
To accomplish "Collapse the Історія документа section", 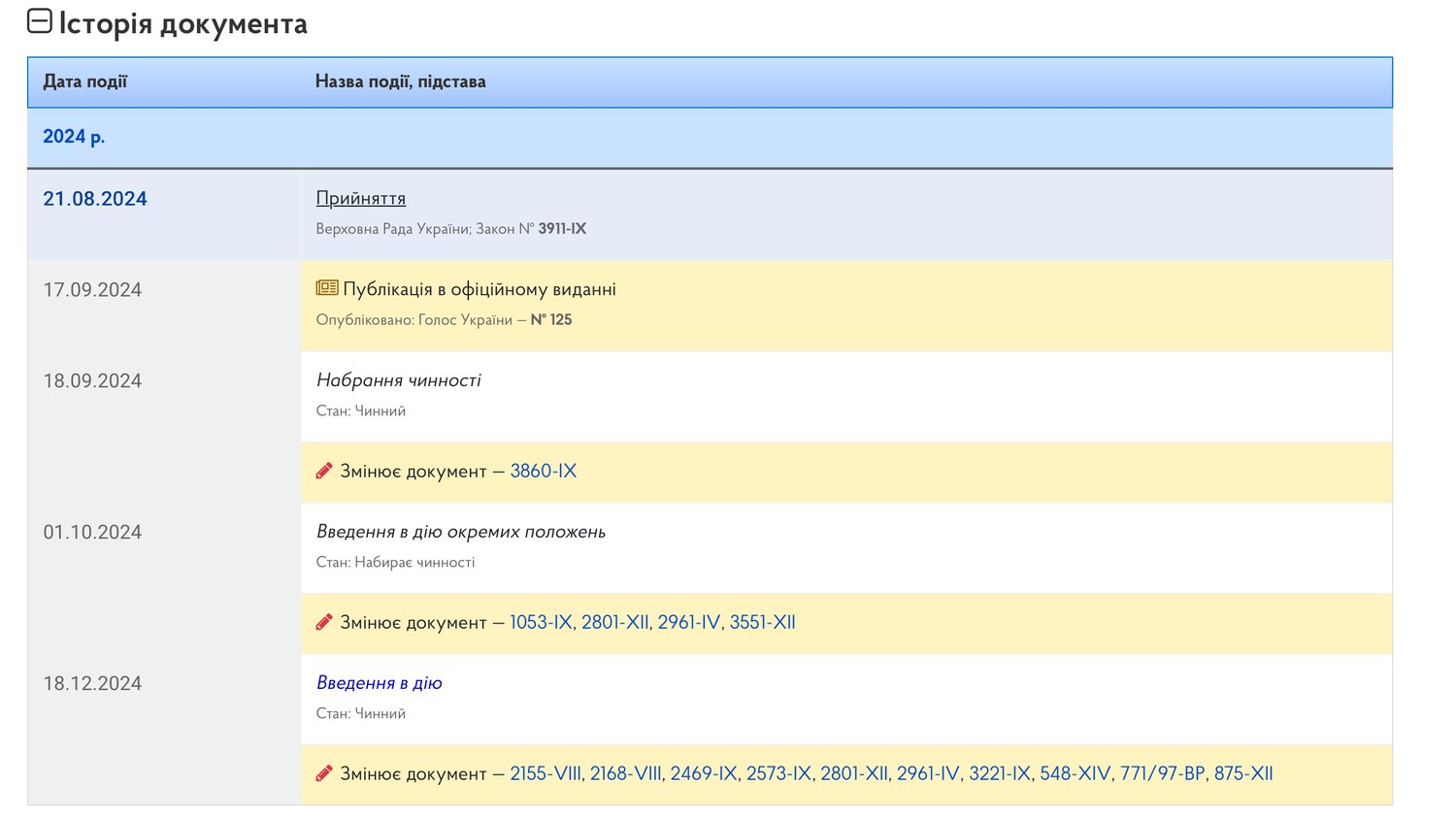I will pyautogui.click(x=39, y=21).
